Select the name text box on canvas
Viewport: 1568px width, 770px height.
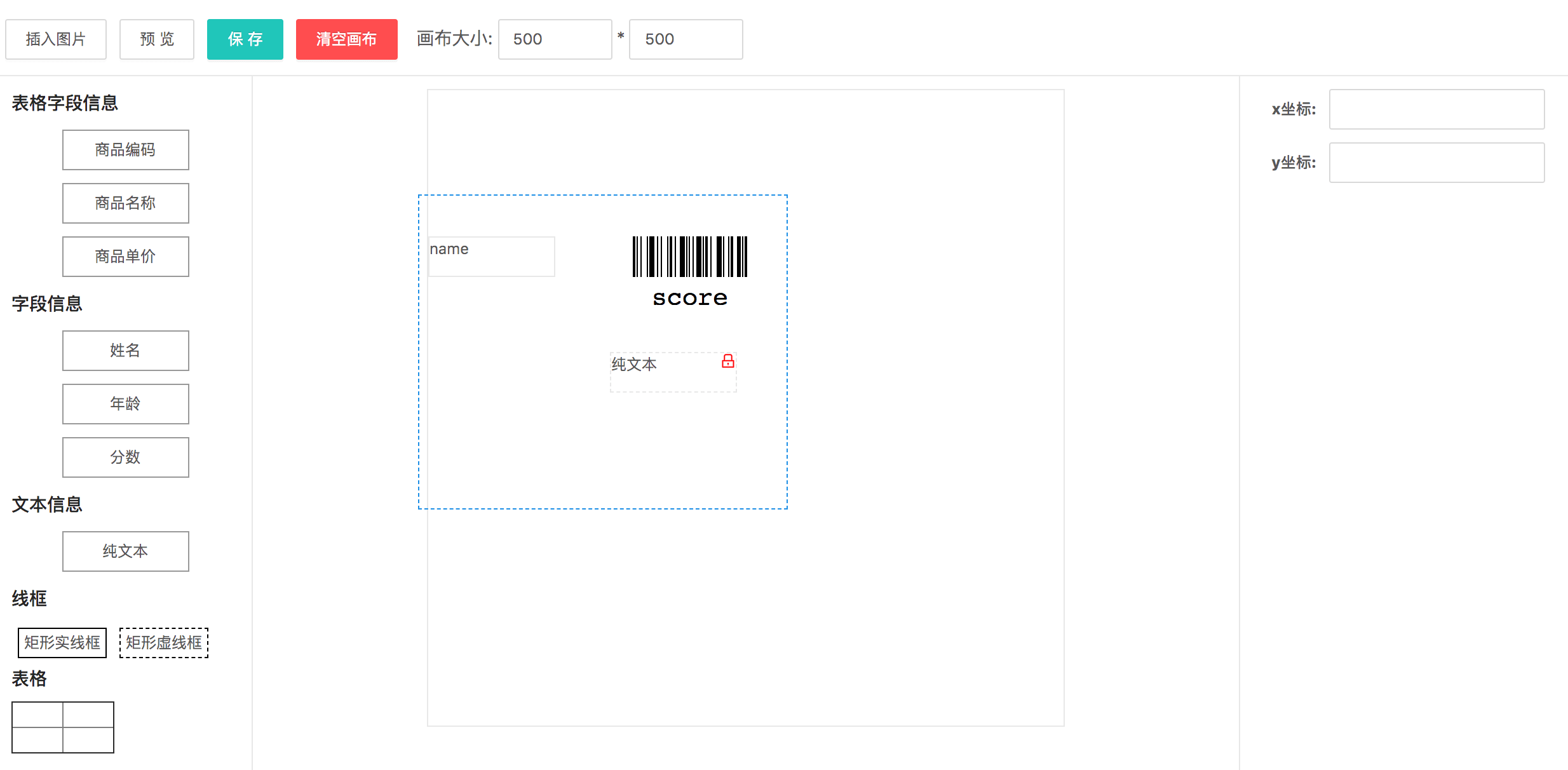pyautogui.click(x=492, y=257)
